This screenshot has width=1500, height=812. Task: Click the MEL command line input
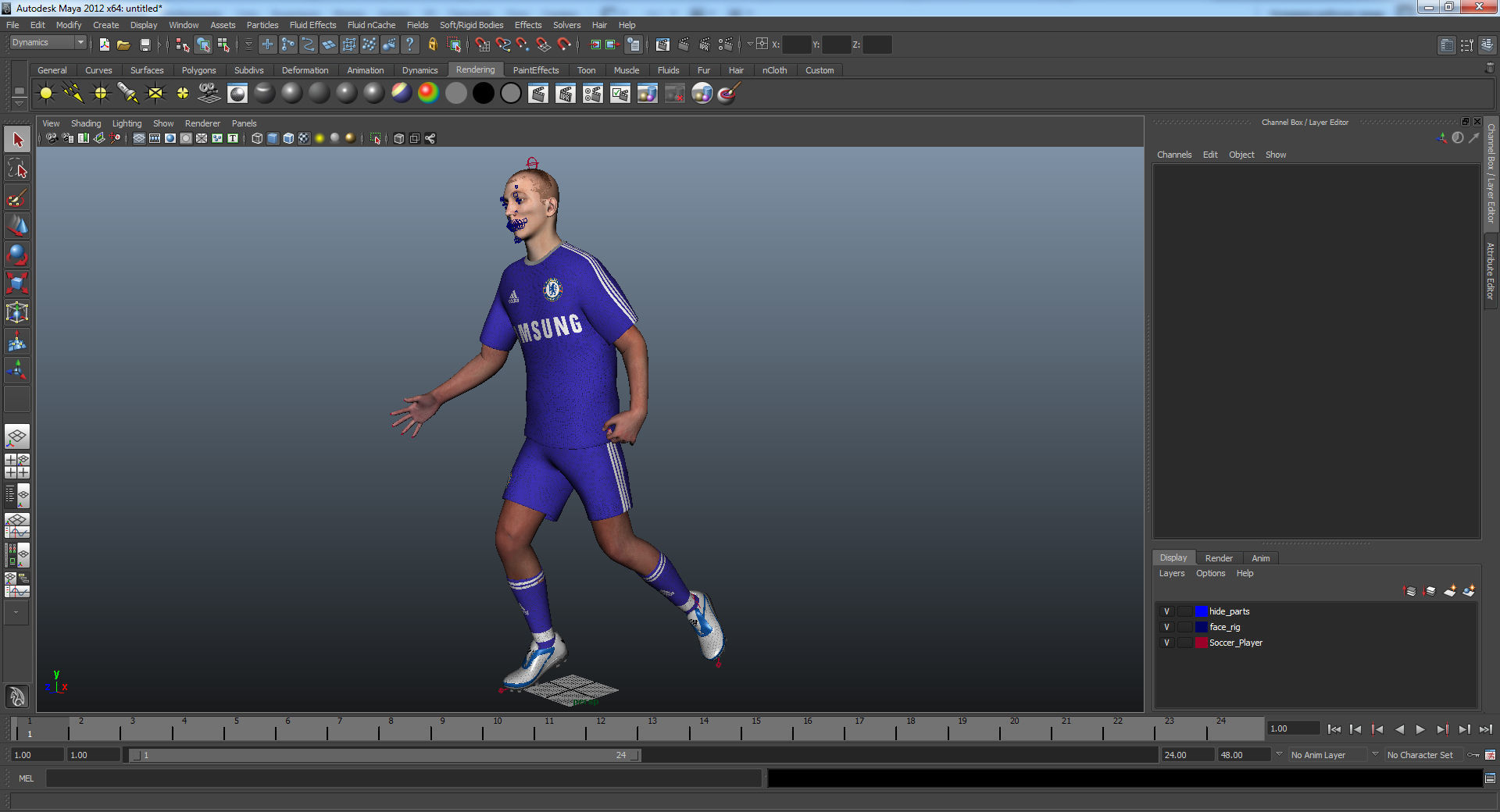403,778
